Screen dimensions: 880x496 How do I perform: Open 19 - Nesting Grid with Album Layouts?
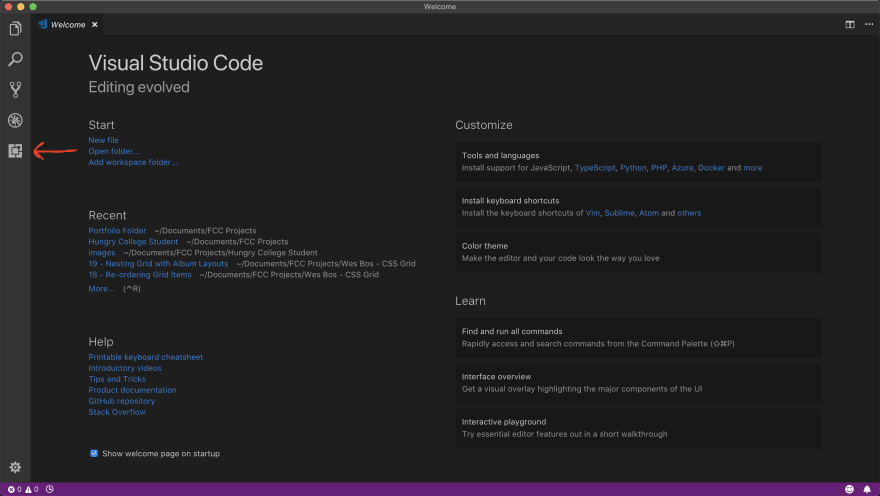pos(158,264)
